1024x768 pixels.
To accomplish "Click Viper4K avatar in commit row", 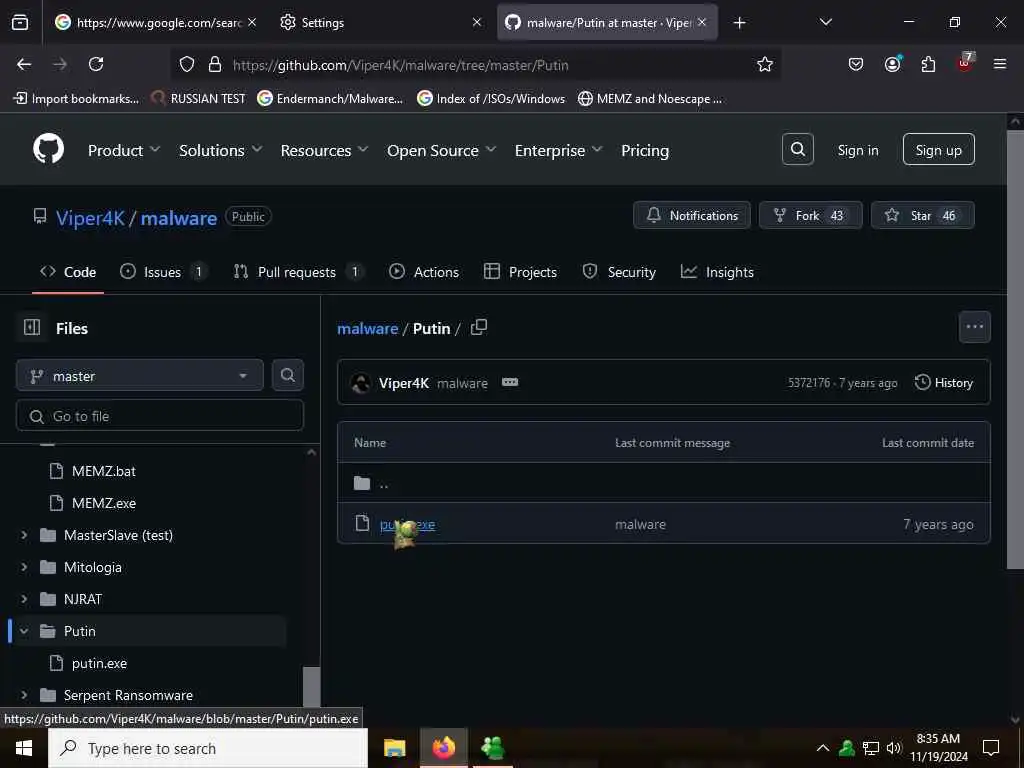I will [x=360, y=383].
